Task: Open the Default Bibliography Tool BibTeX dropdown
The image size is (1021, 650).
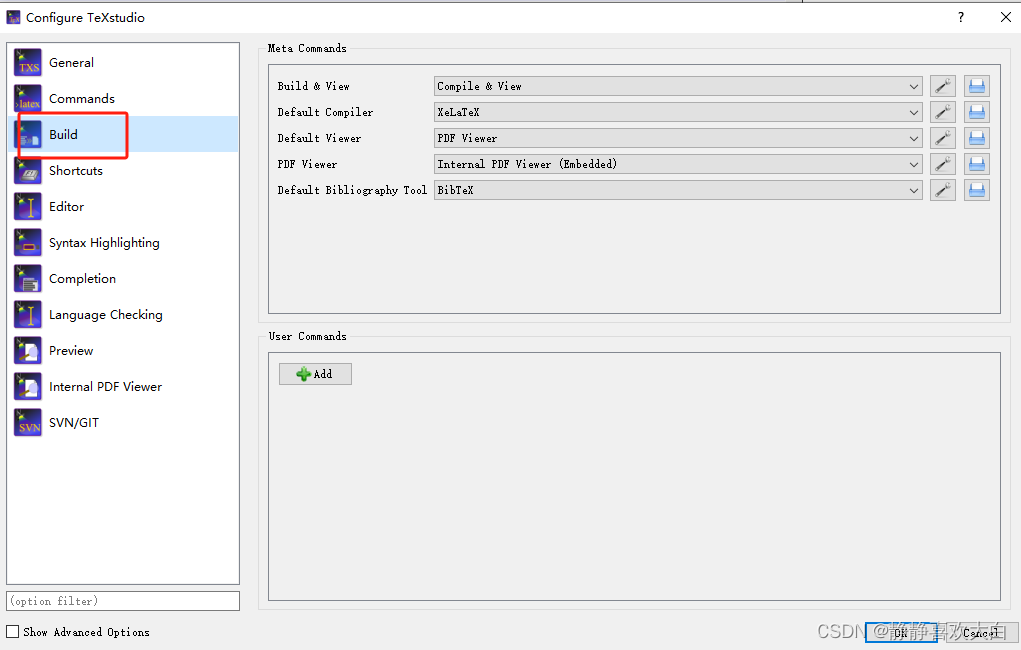Action: click(678, 190)
